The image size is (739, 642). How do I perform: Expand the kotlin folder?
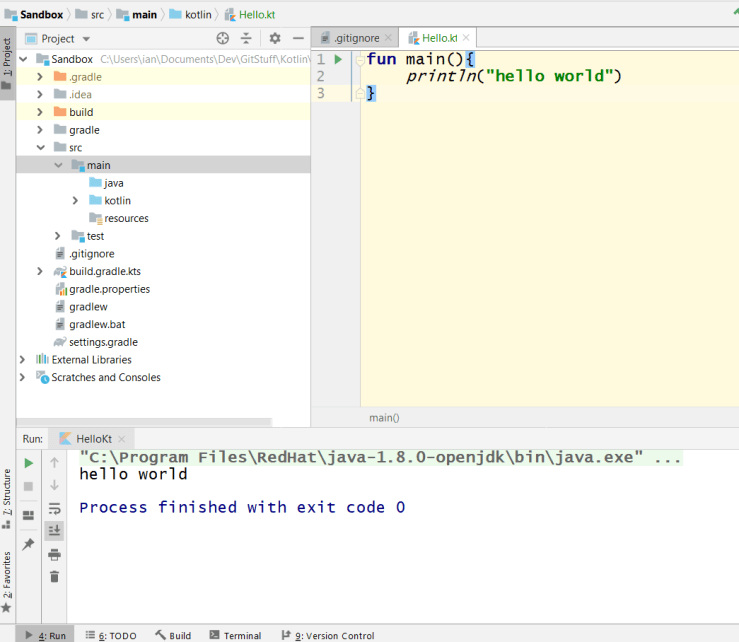click(x=75, y=201)
